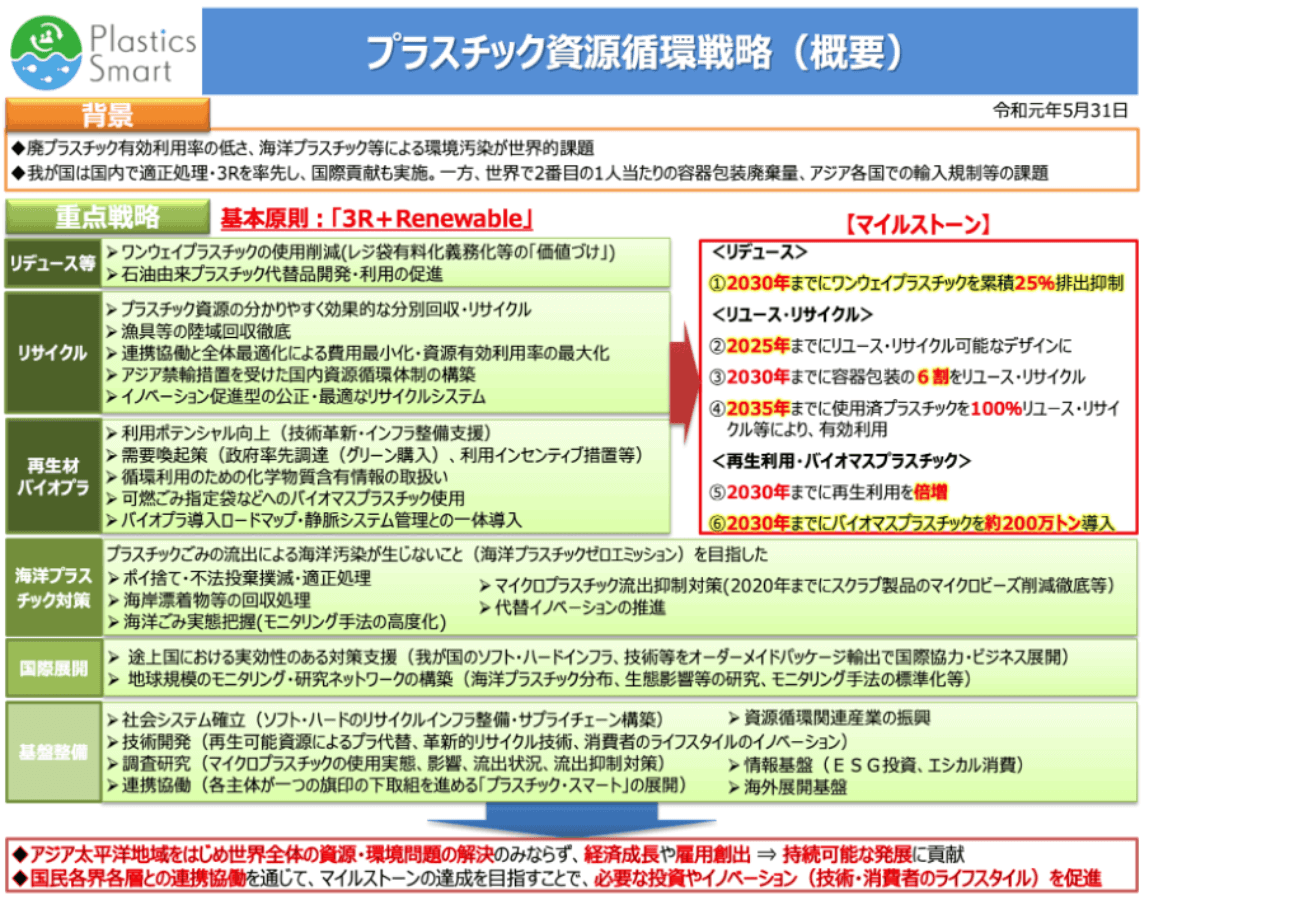1300x900 pixels.
Task: Select the 海洋プラスチック対策 category label
Action: coord(51,588)
